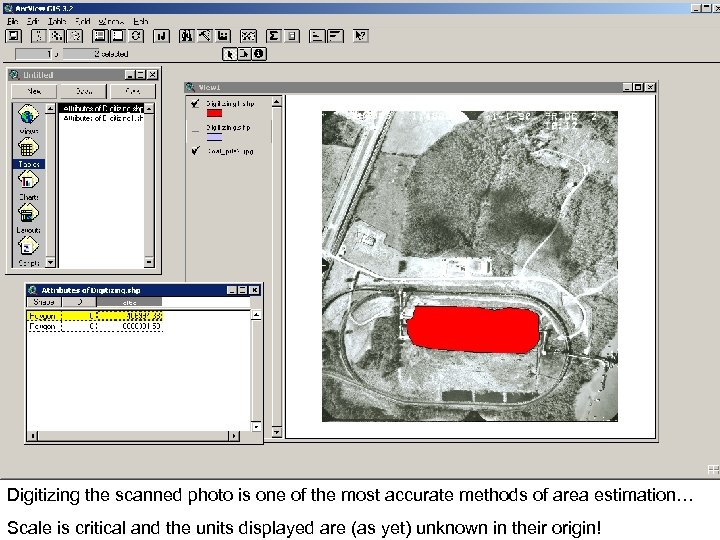Open the Query Builder hammer icon

click(x=205, y=36)
